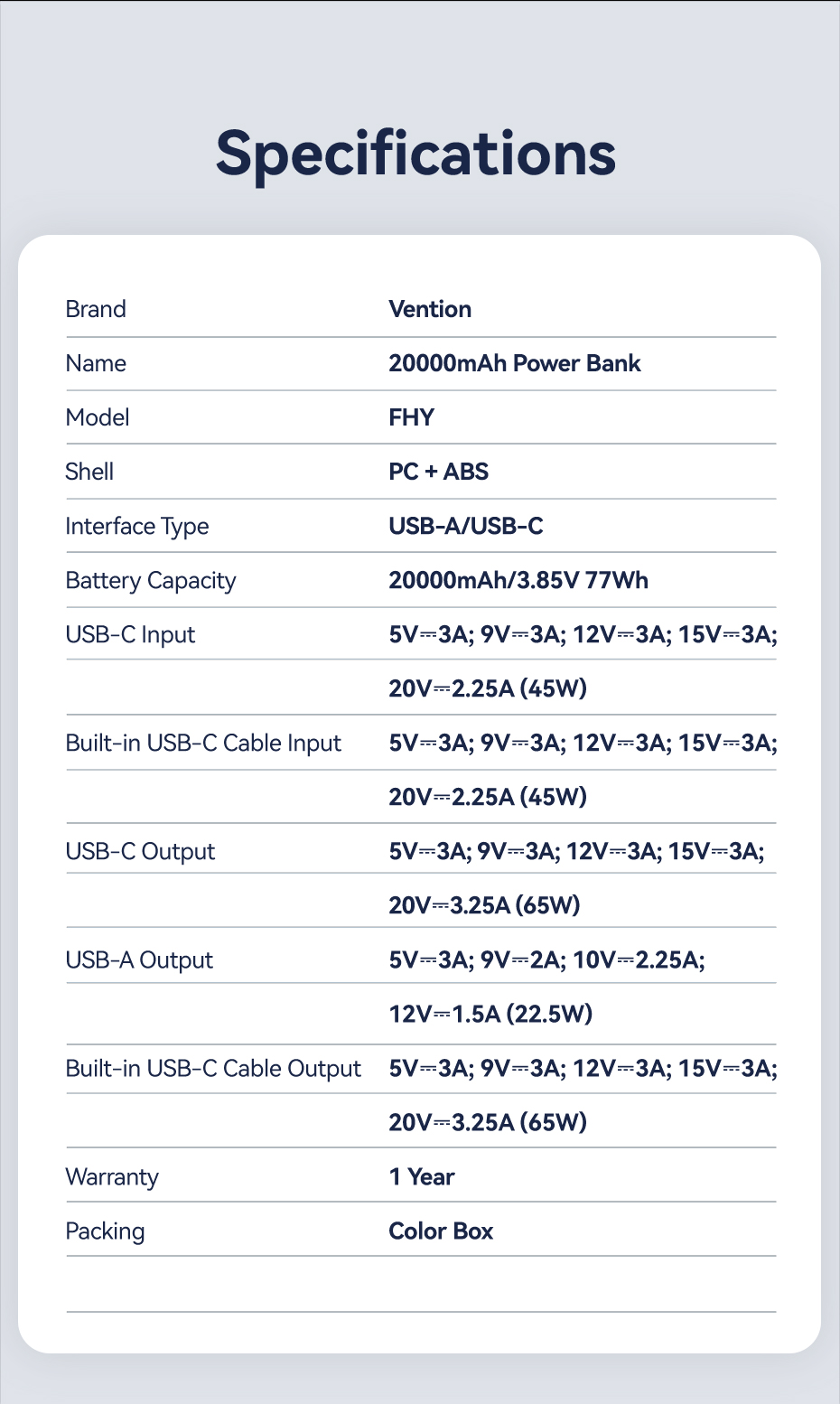
Task: Click the Vention brand value
Action: coord(430,309)
